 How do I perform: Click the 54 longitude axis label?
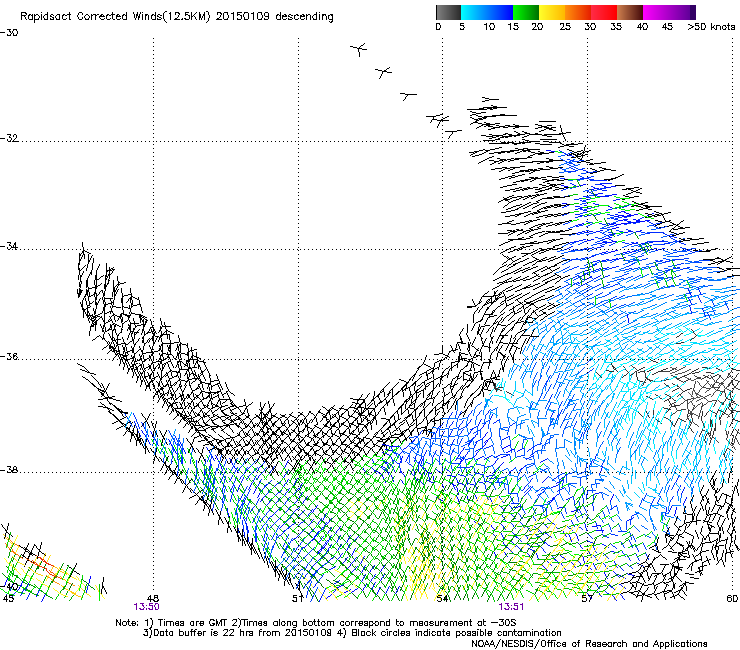click(442, 599)
